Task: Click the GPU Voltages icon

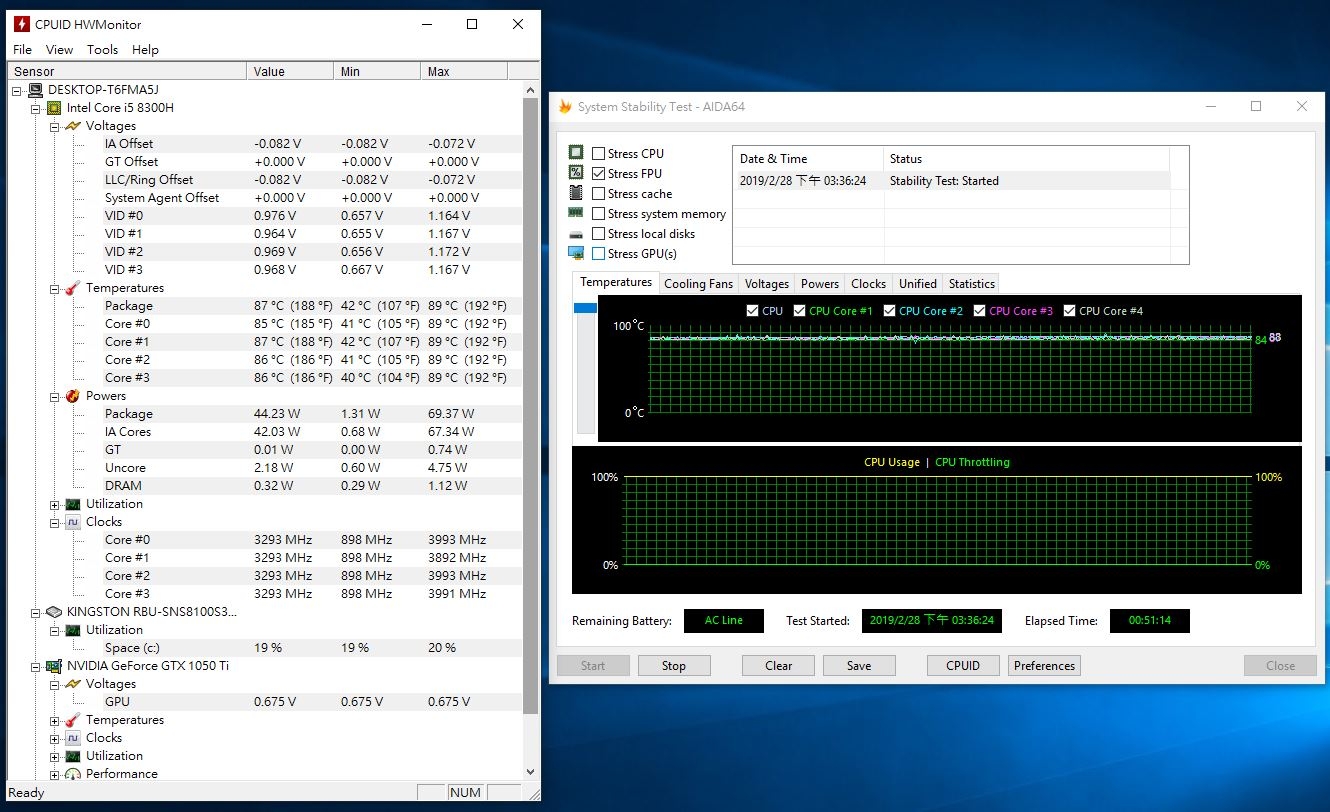Action: (x=73, y=684)
